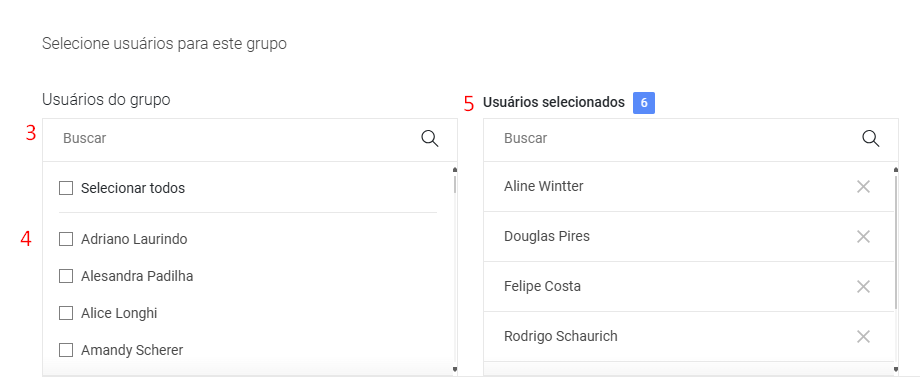Tick the Adriano Laurindo checkbox
920x387 pixels.
pos(66,239)
